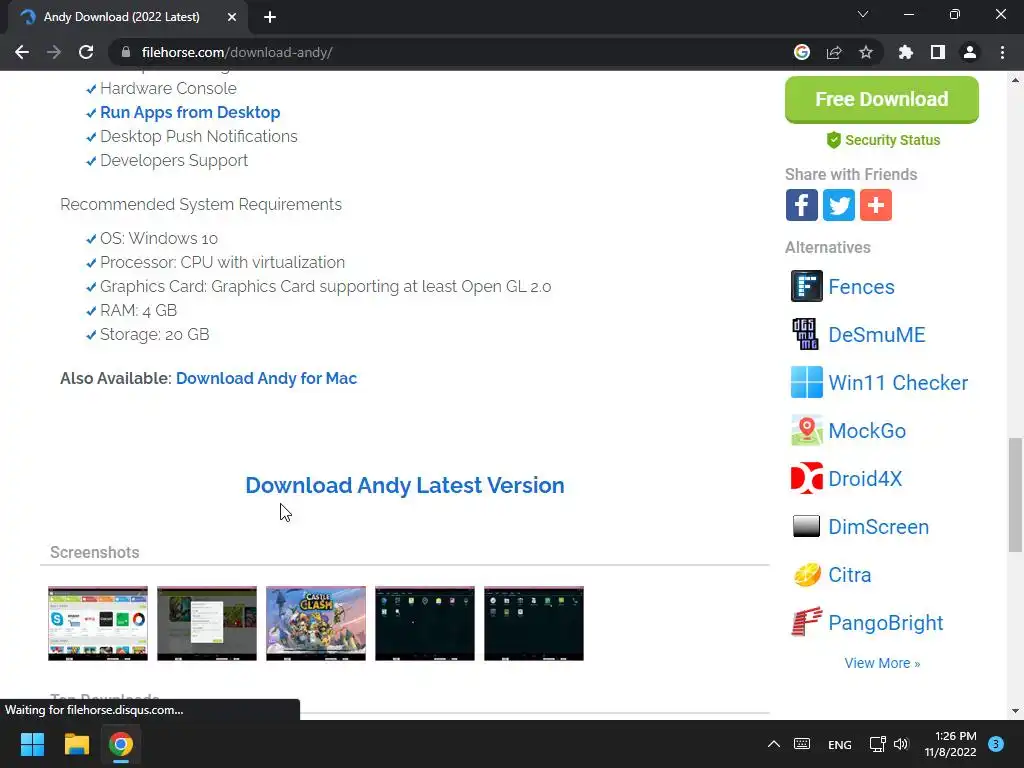Click the Citra orange icon

tap(807, 575)
